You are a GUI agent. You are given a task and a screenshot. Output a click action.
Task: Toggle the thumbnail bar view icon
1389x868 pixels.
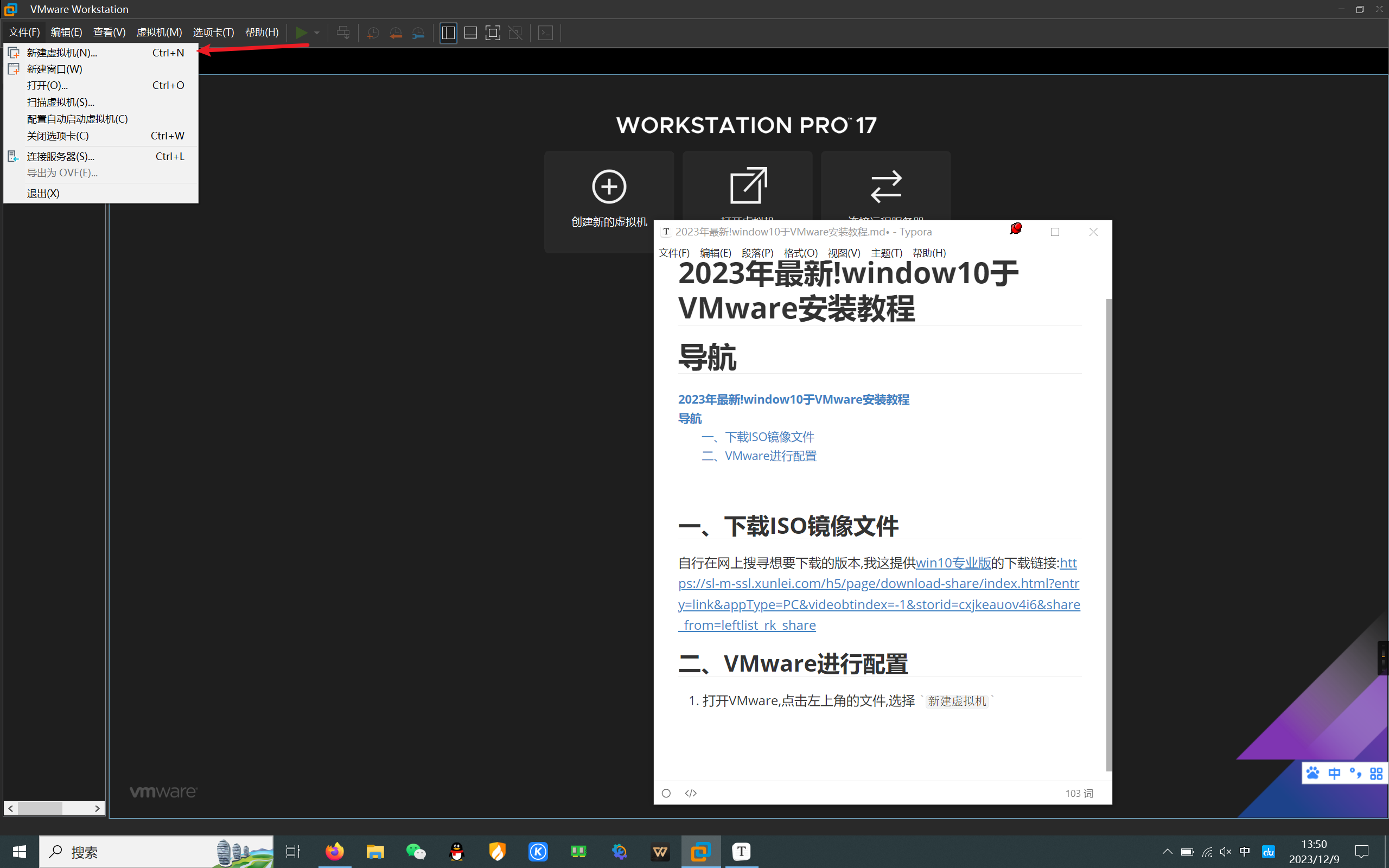coord(470,33)
